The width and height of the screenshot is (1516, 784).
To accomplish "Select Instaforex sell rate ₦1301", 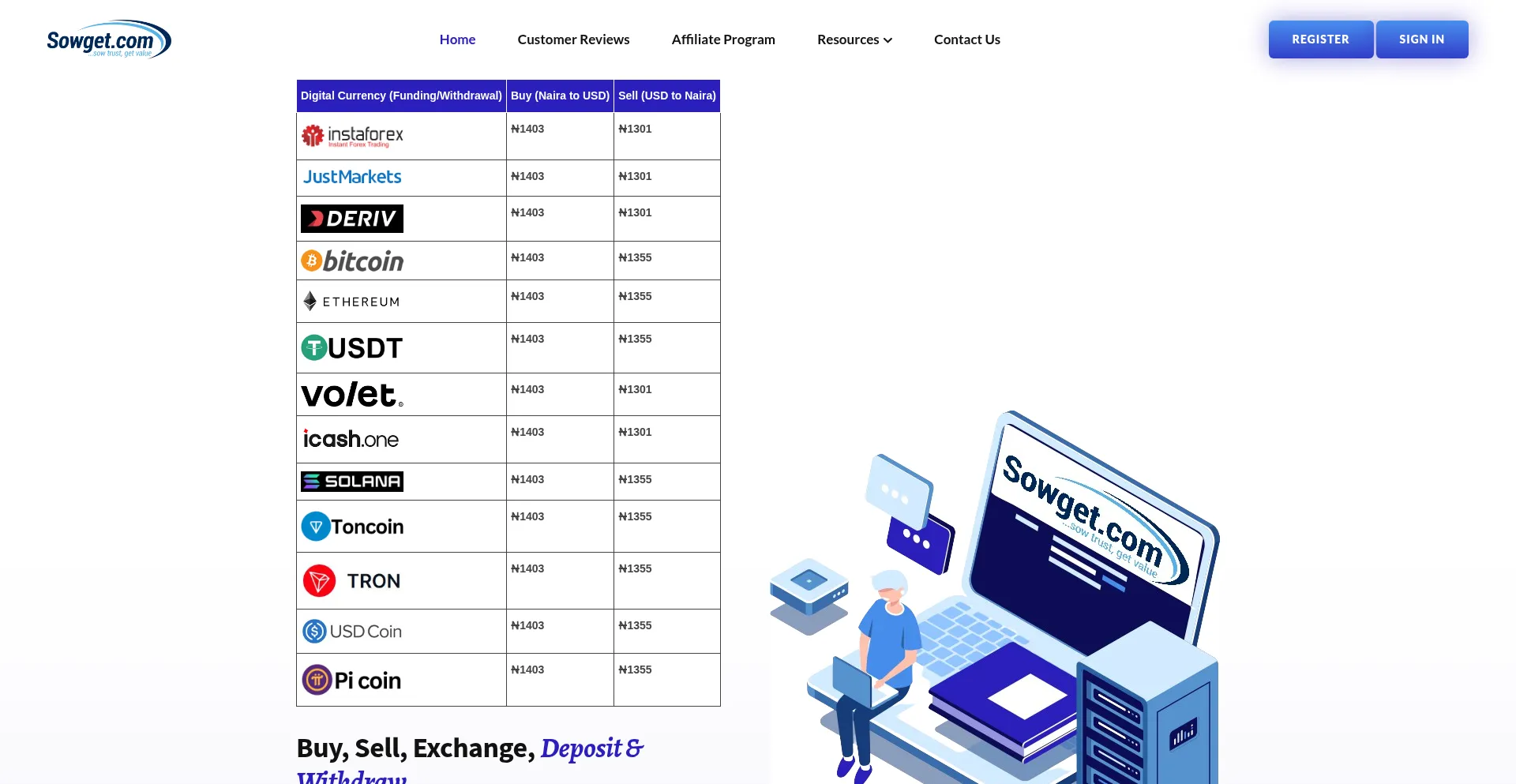I will [635, 129].
